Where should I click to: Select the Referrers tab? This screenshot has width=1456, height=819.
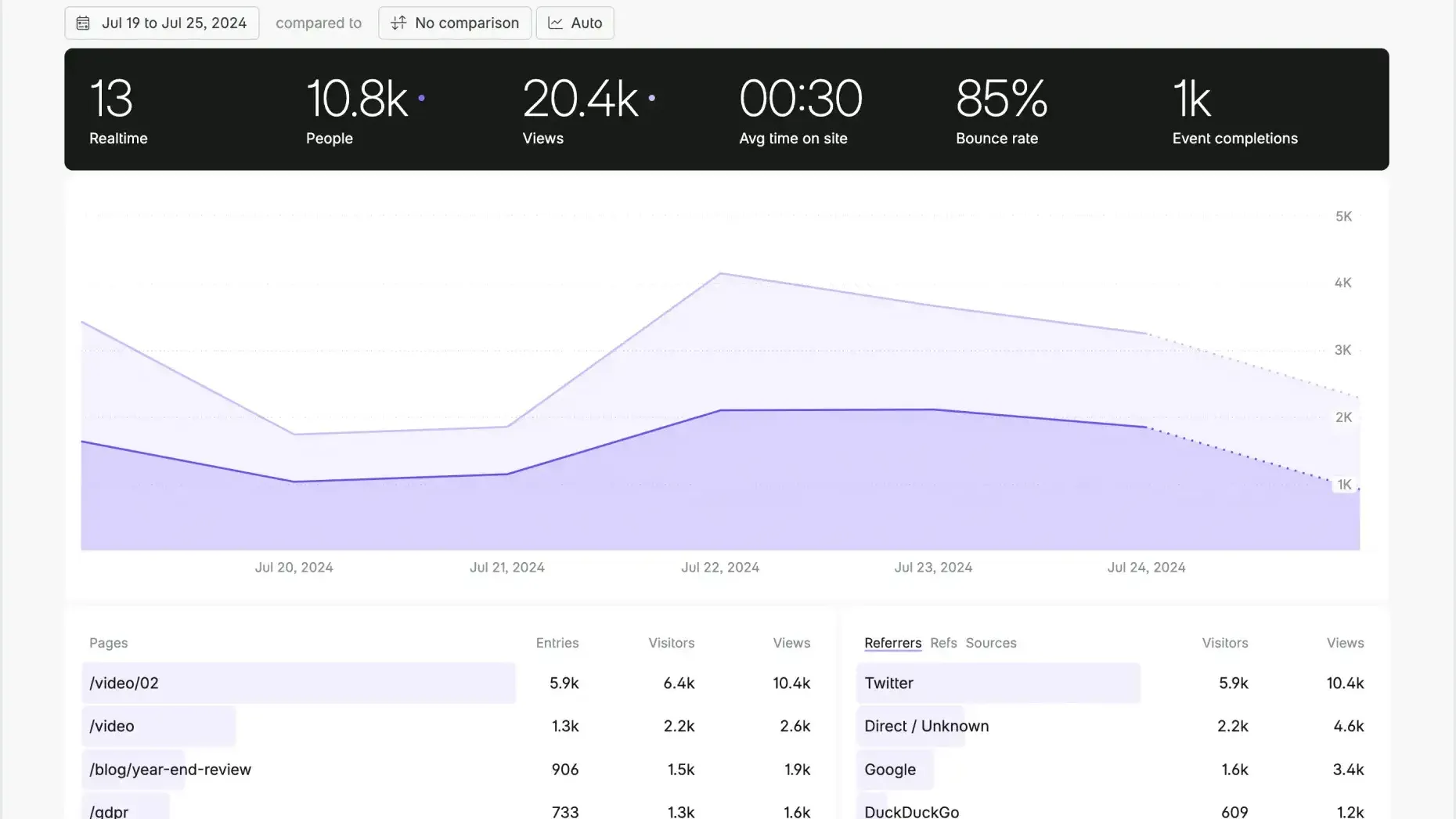[892, 643]
